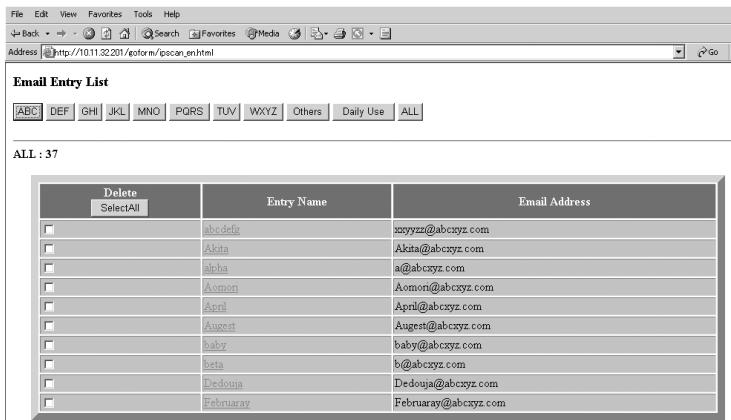Open the Tools menu
The width and height of the screenshot is (731, 420).
[x=143, y=14]
